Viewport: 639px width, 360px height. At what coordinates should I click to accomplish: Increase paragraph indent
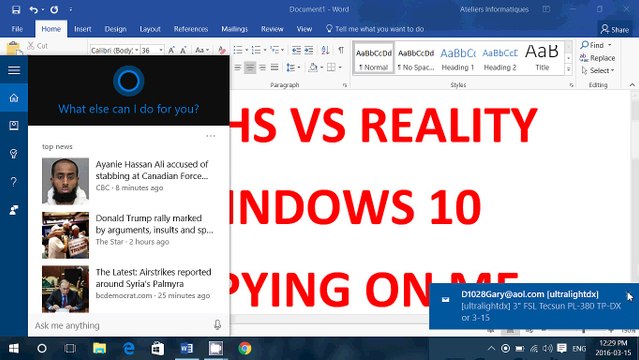point(309,50)
